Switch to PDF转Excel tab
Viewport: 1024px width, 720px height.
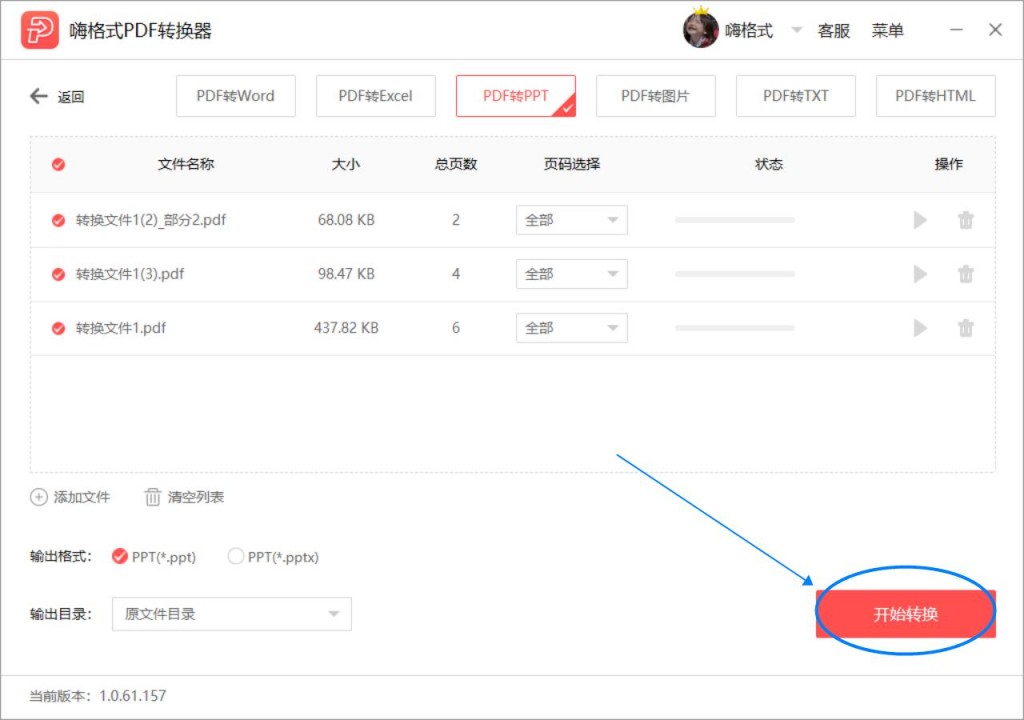click(x=376, y=96)
